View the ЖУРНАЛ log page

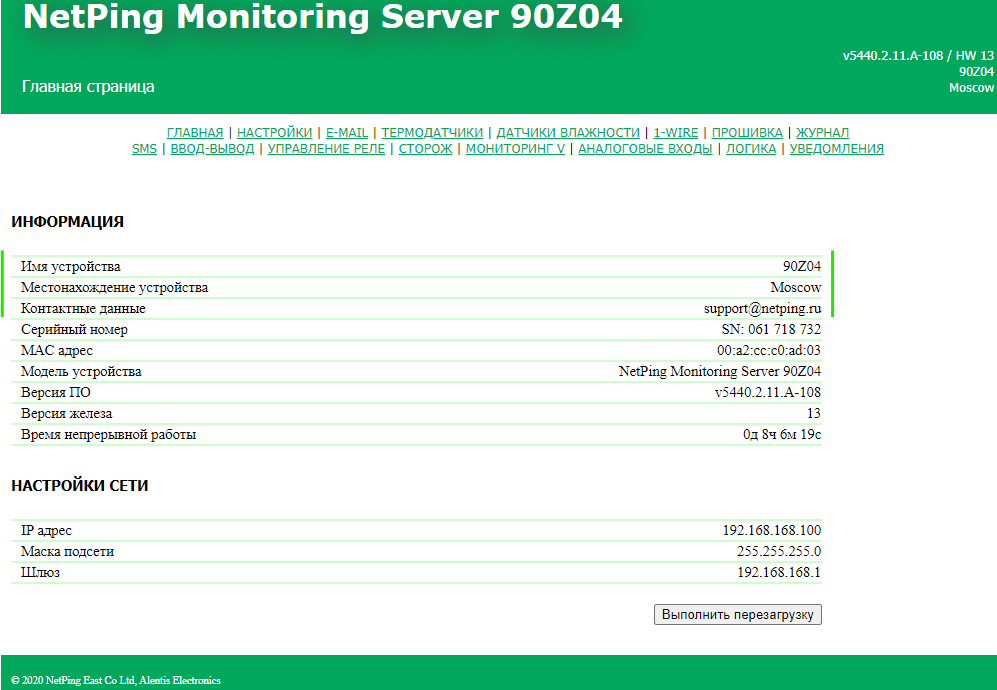(822, 132)
